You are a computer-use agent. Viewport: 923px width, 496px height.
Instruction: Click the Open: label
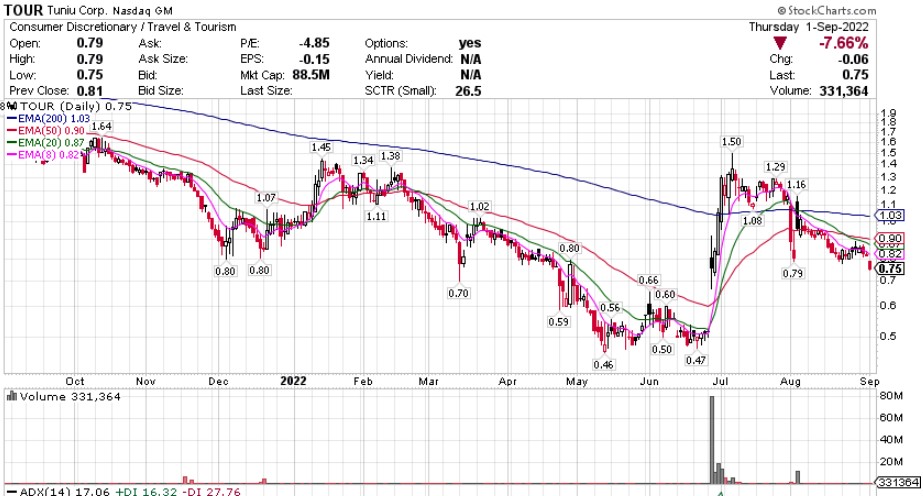pos(25,44)
